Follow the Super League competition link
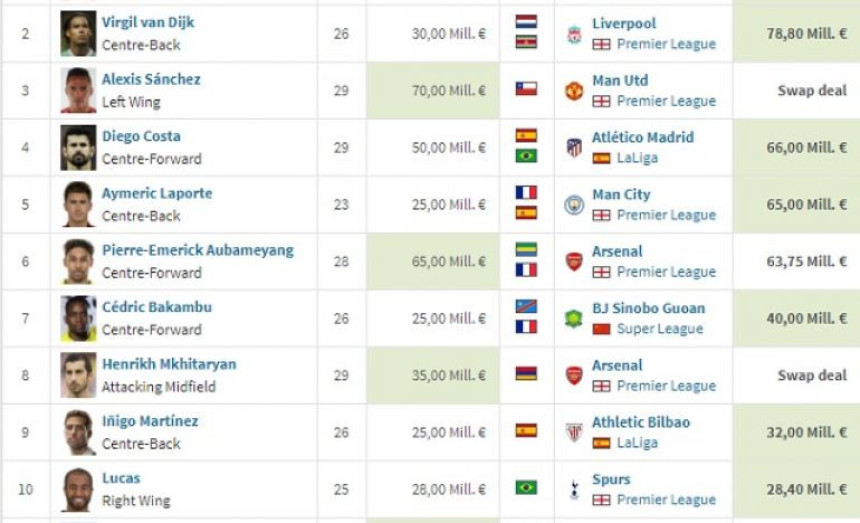Screen dimensions: 860x523 660,329
